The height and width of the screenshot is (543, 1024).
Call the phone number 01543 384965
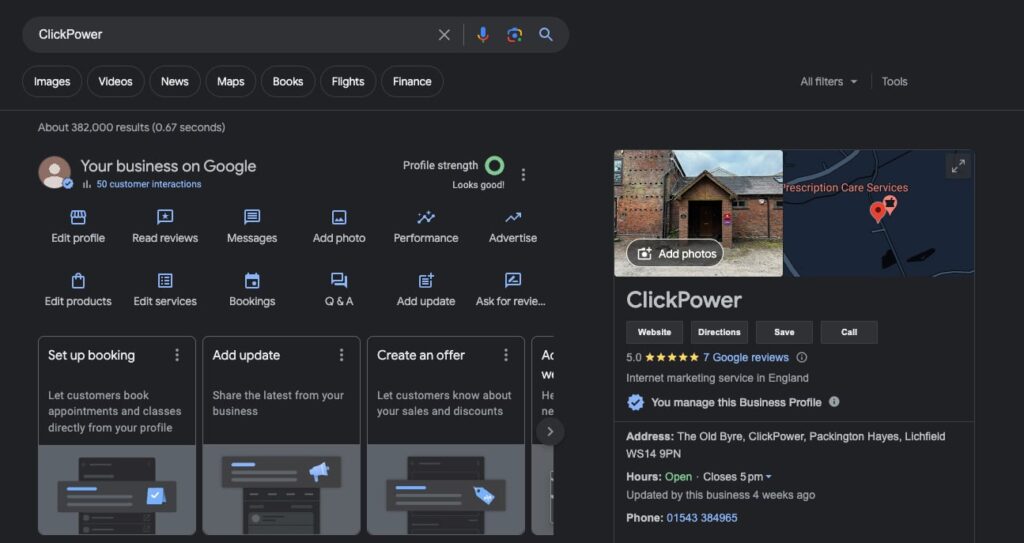click(702, 518)
